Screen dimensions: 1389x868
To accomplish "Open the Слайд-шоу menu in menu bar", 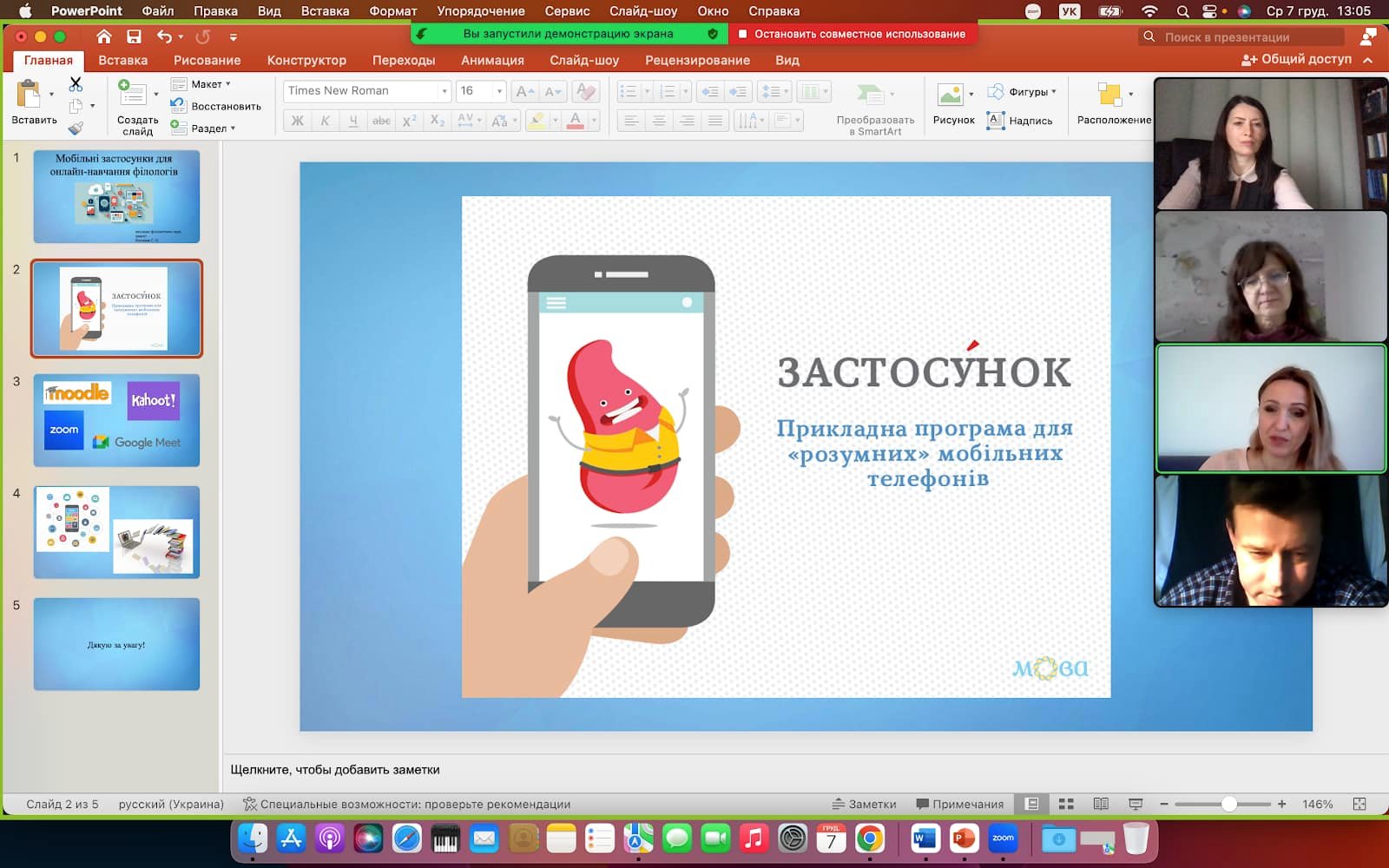I will point(642,11).
